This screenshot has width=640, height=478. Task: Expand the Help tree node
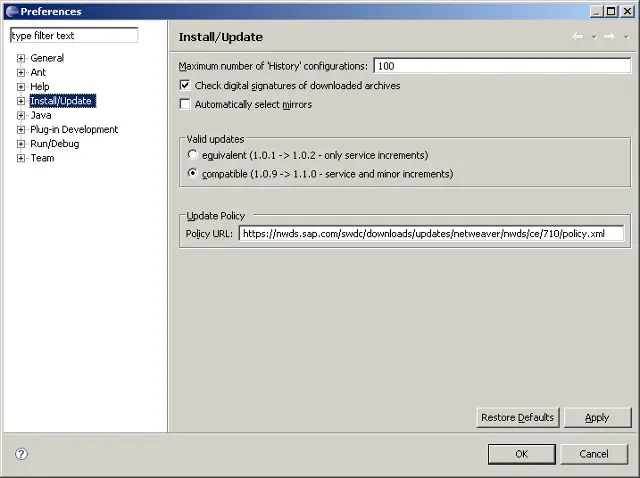click(x=21, y=87)
